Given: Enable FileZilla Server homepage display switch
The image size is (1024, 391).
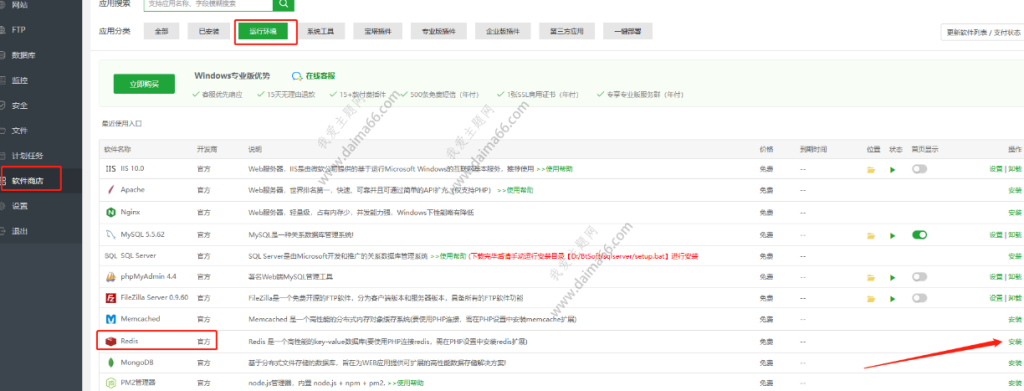Looking at the screenshot, I should 920,298.
